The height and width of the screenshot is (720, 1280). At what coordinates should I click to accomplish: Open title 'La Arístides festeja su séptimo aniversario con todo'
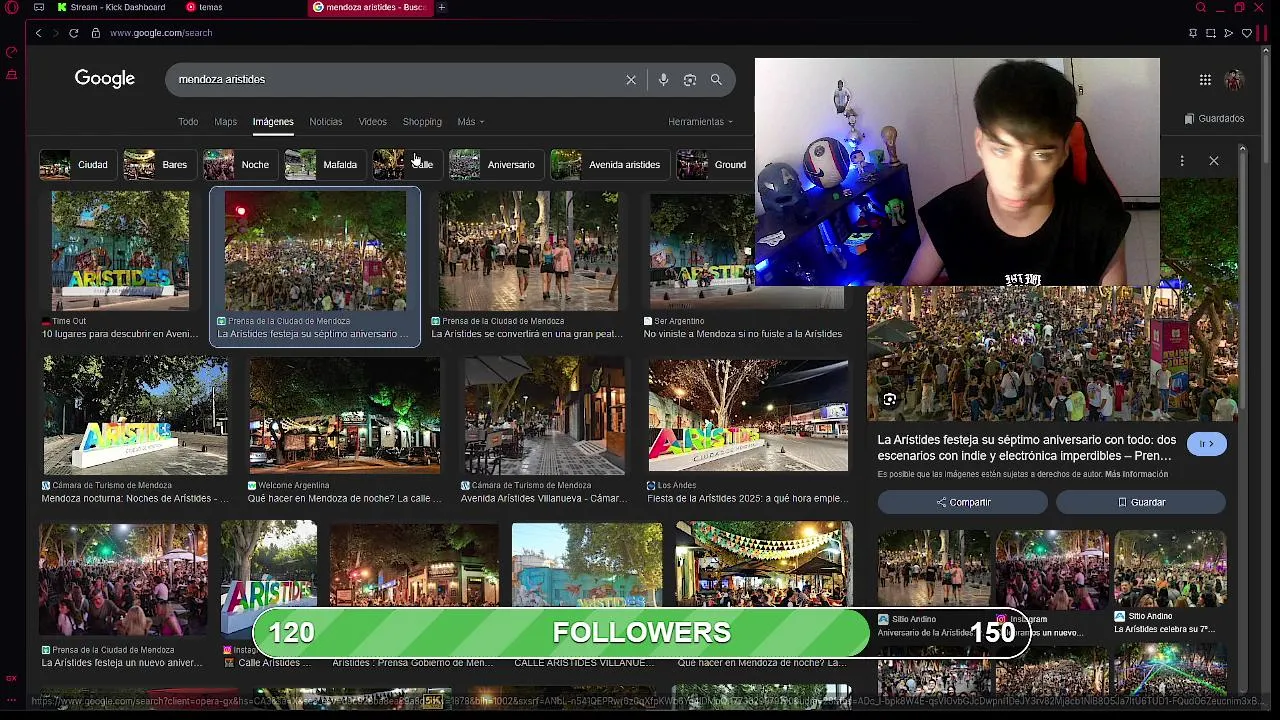click(1027, 447)
